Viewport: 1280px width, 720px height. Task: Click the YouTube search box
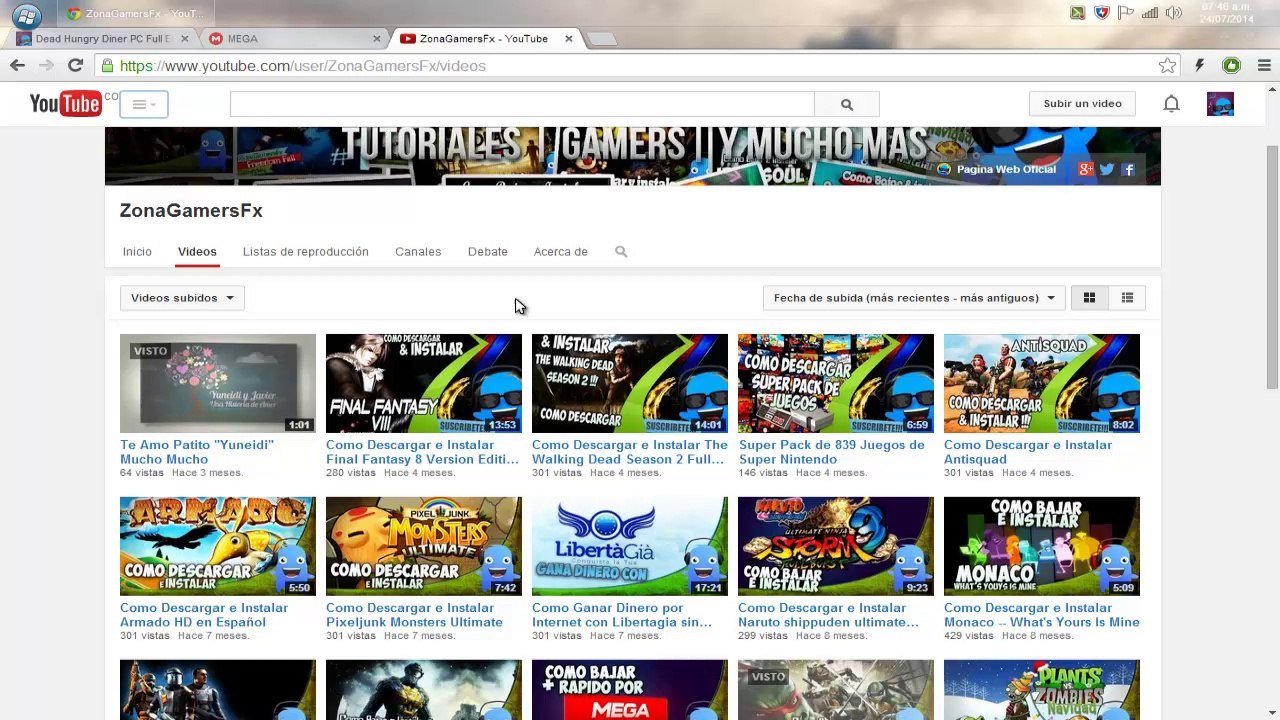click(x=522, y=104)
